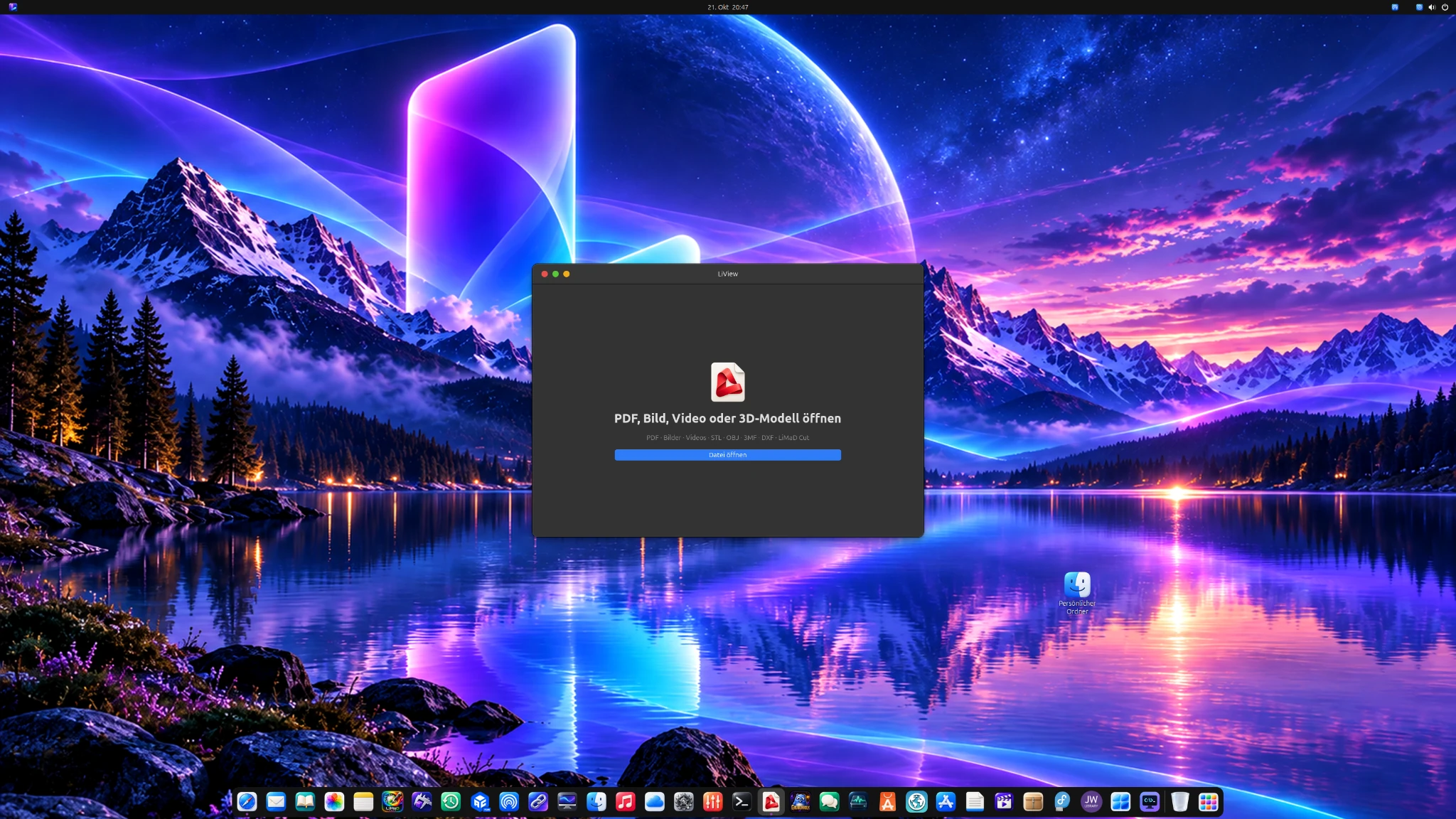
Task: Click the active LiView icon in the dock
Action: (x=771, y=802)
